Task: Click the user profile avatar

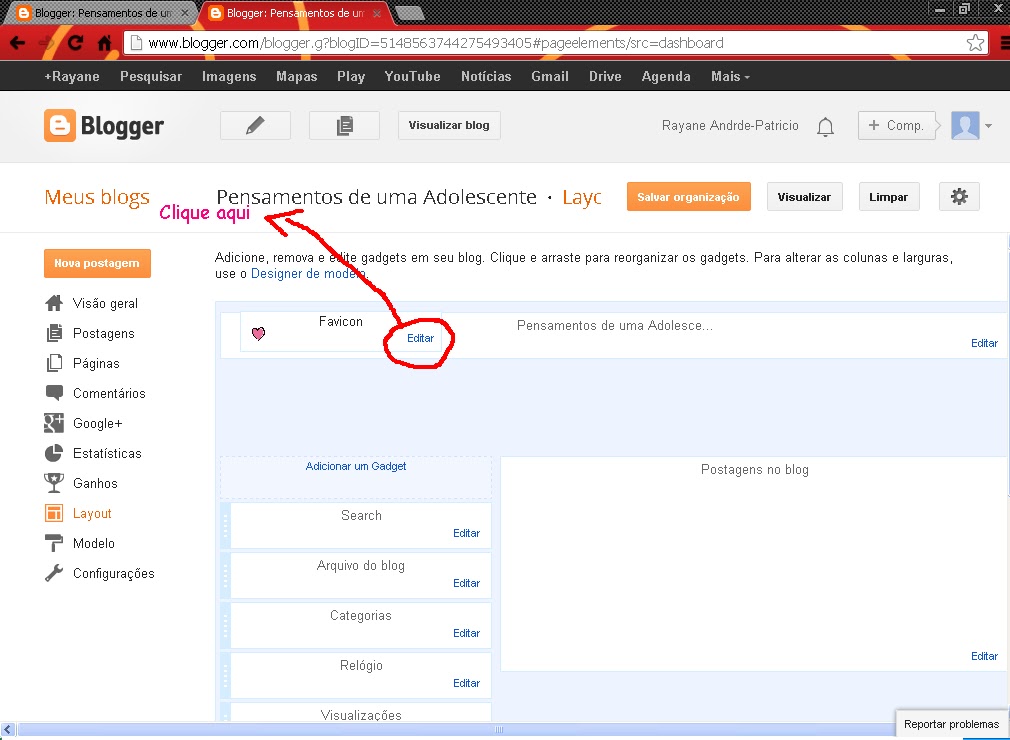Action: click(x=965, y=126)
